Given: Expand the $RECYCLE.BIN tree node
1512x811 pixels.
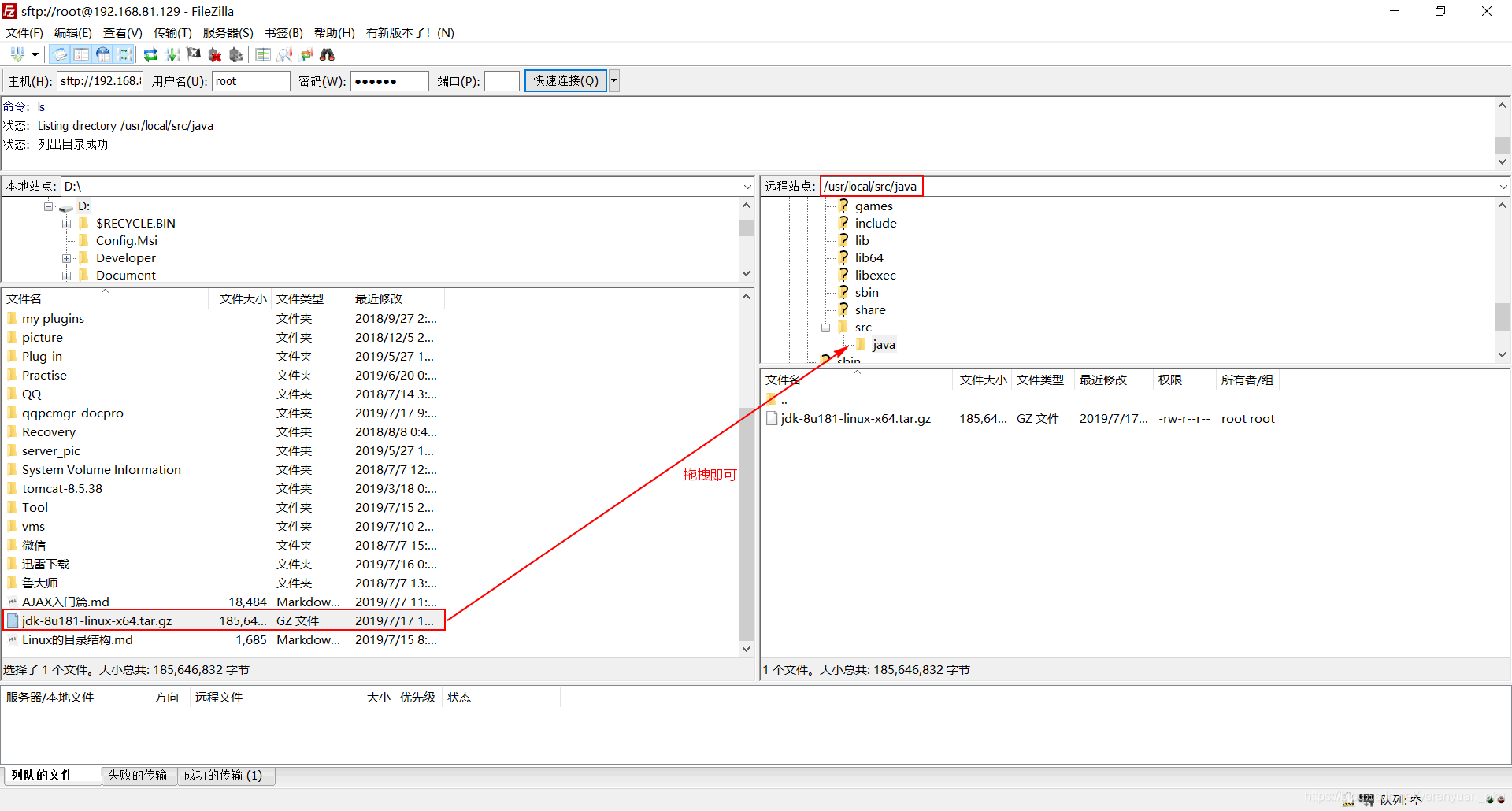Looking at the screenshot, I should click(67, 224).
